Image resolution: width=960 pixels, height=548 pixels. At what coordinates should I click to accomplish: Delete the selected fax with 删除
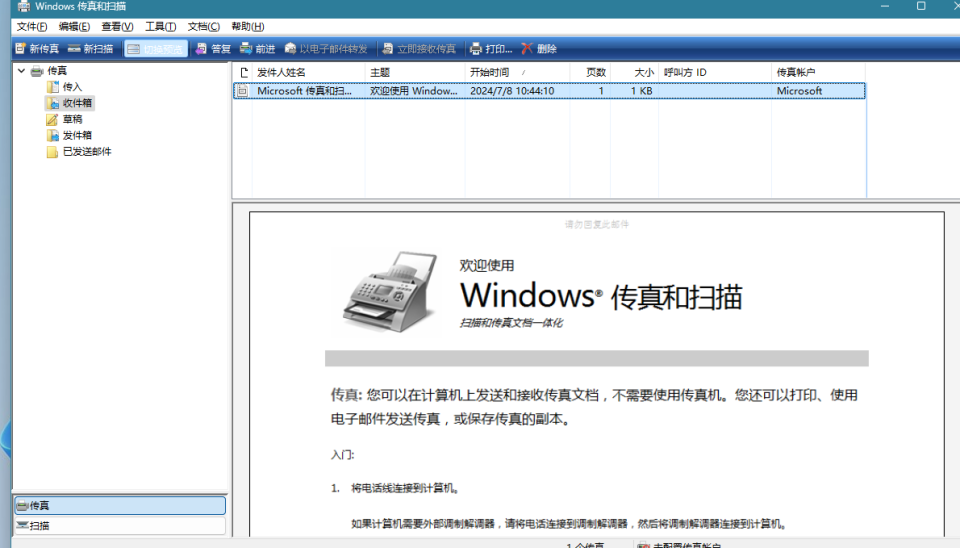539,49
